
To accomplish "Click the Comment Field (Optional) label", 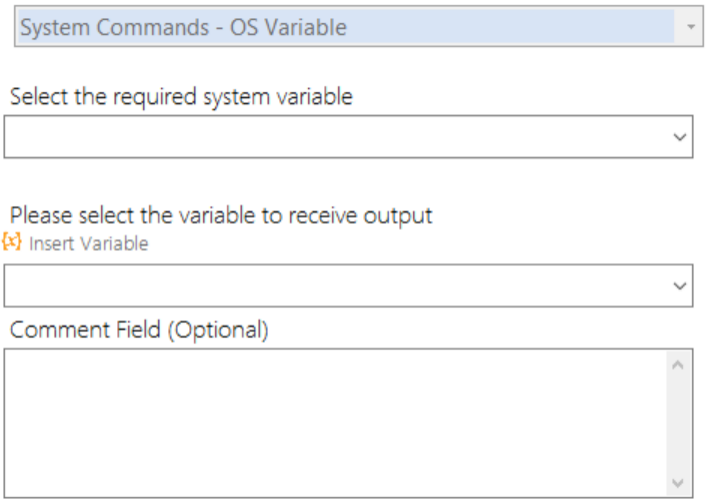I will (x=139, y=330).
